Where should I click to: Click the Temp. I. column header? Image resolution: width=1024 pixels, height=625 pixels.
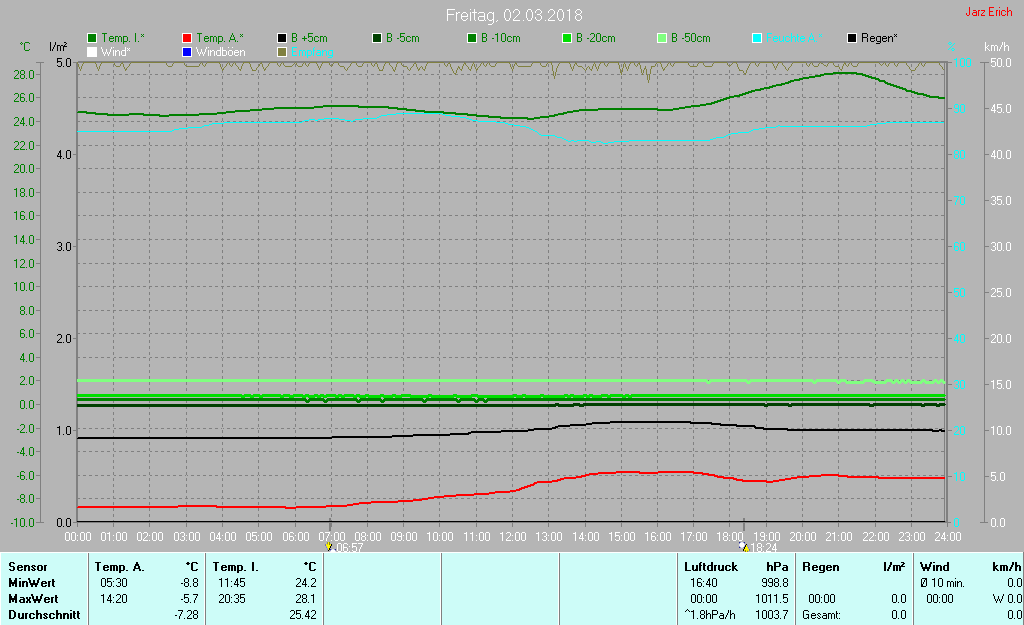pyautogui.click(x=235, y=567)
